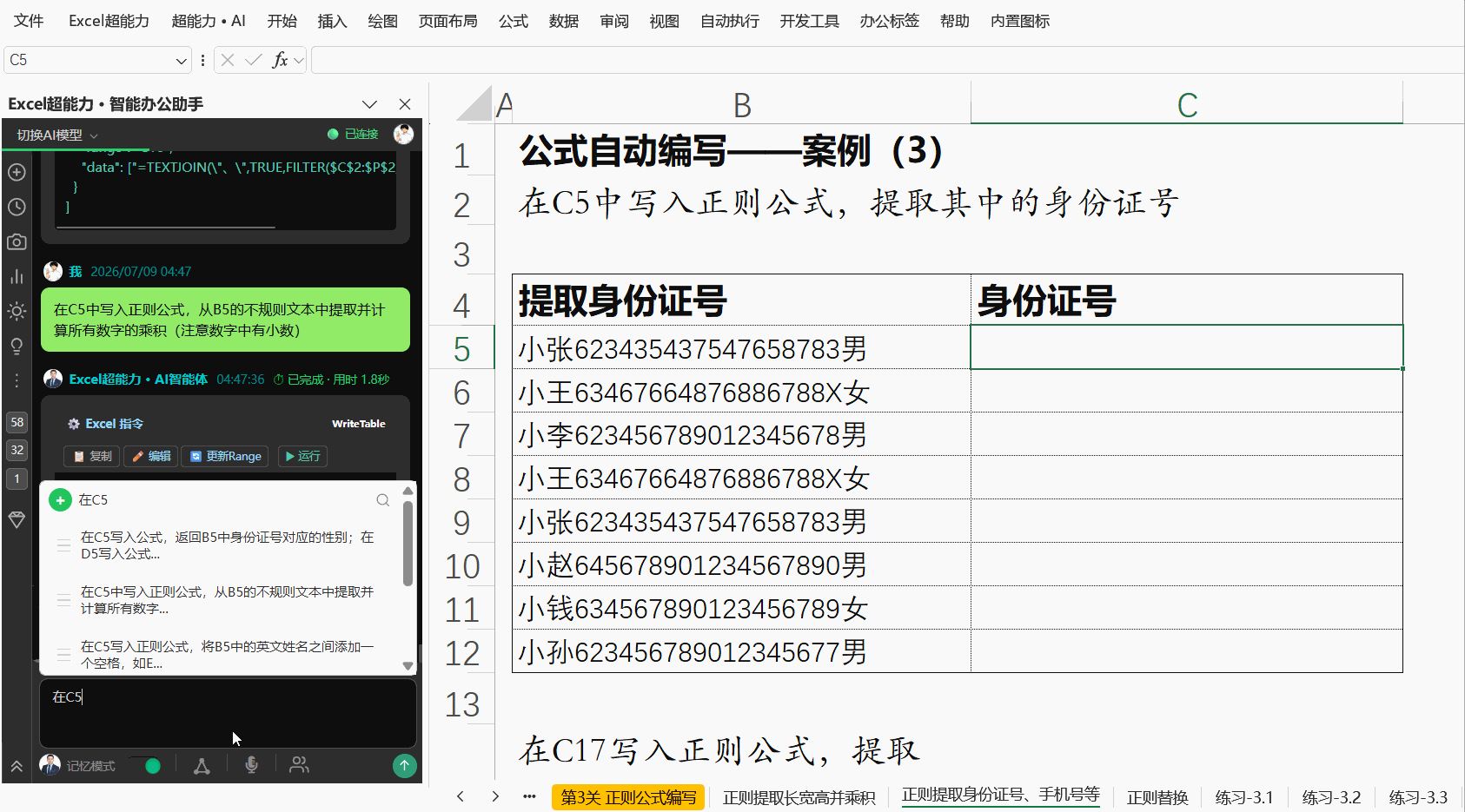
Task: Go to the next sheet tab with the arrow
Action: (x=495, y=796)
